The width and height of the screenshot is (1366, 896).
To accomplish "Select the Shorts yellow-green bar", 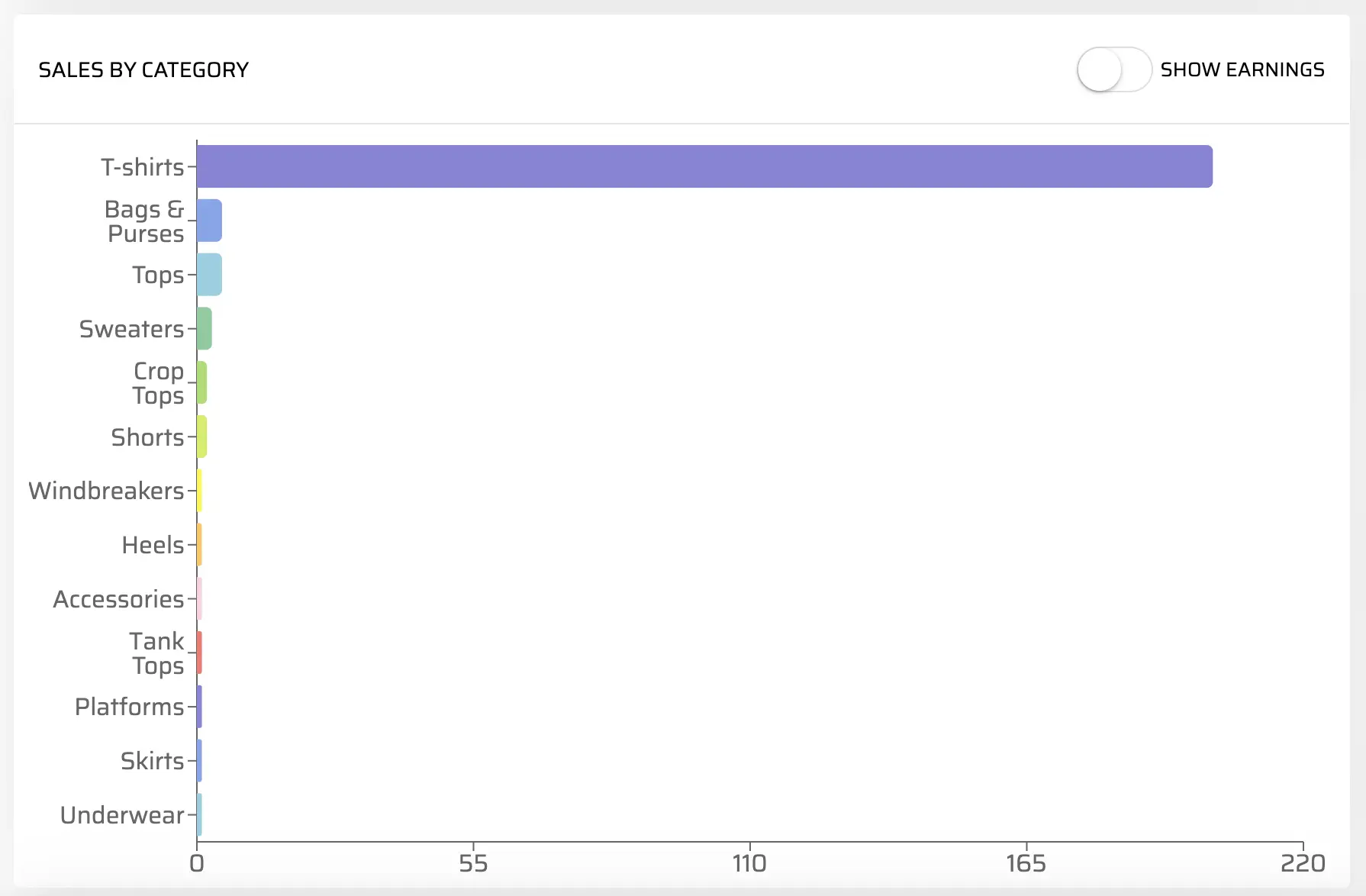I will pos(202,437).
